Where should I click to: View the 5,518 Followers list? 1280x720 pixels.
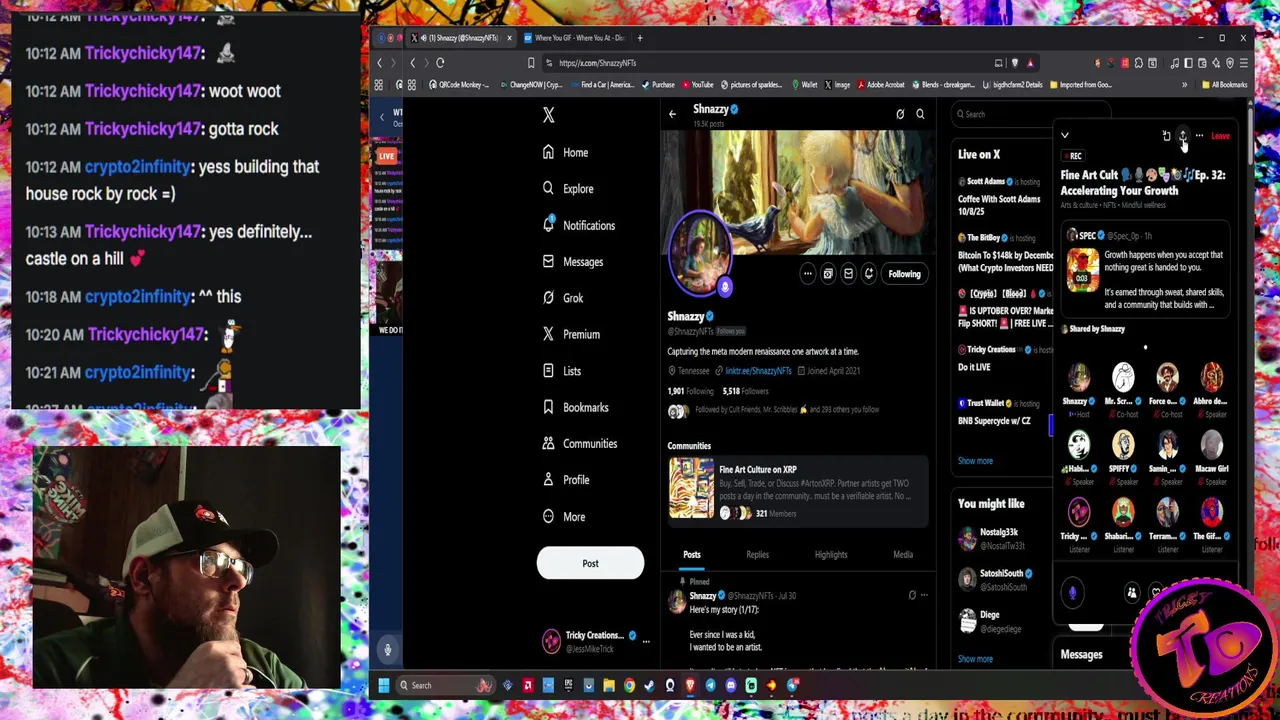pyautogui.click(x=745, y=391)
